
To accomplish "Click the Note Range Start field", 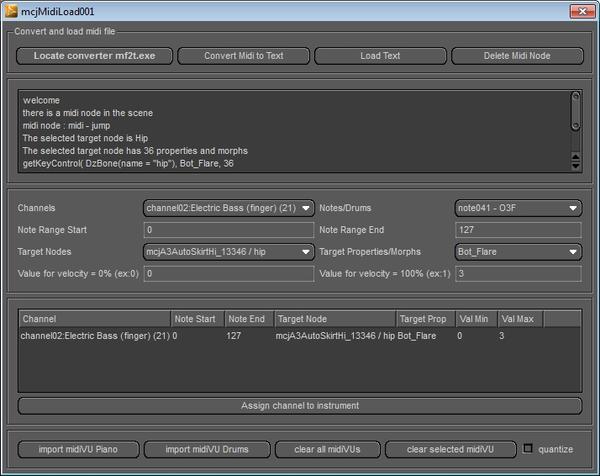I will 229,230.
